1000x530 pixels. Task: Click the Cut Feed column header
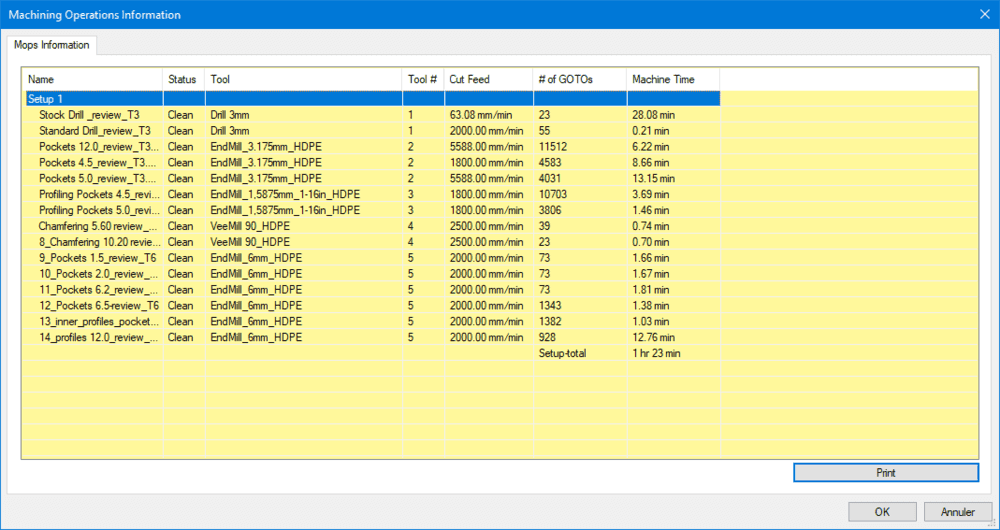489,80
